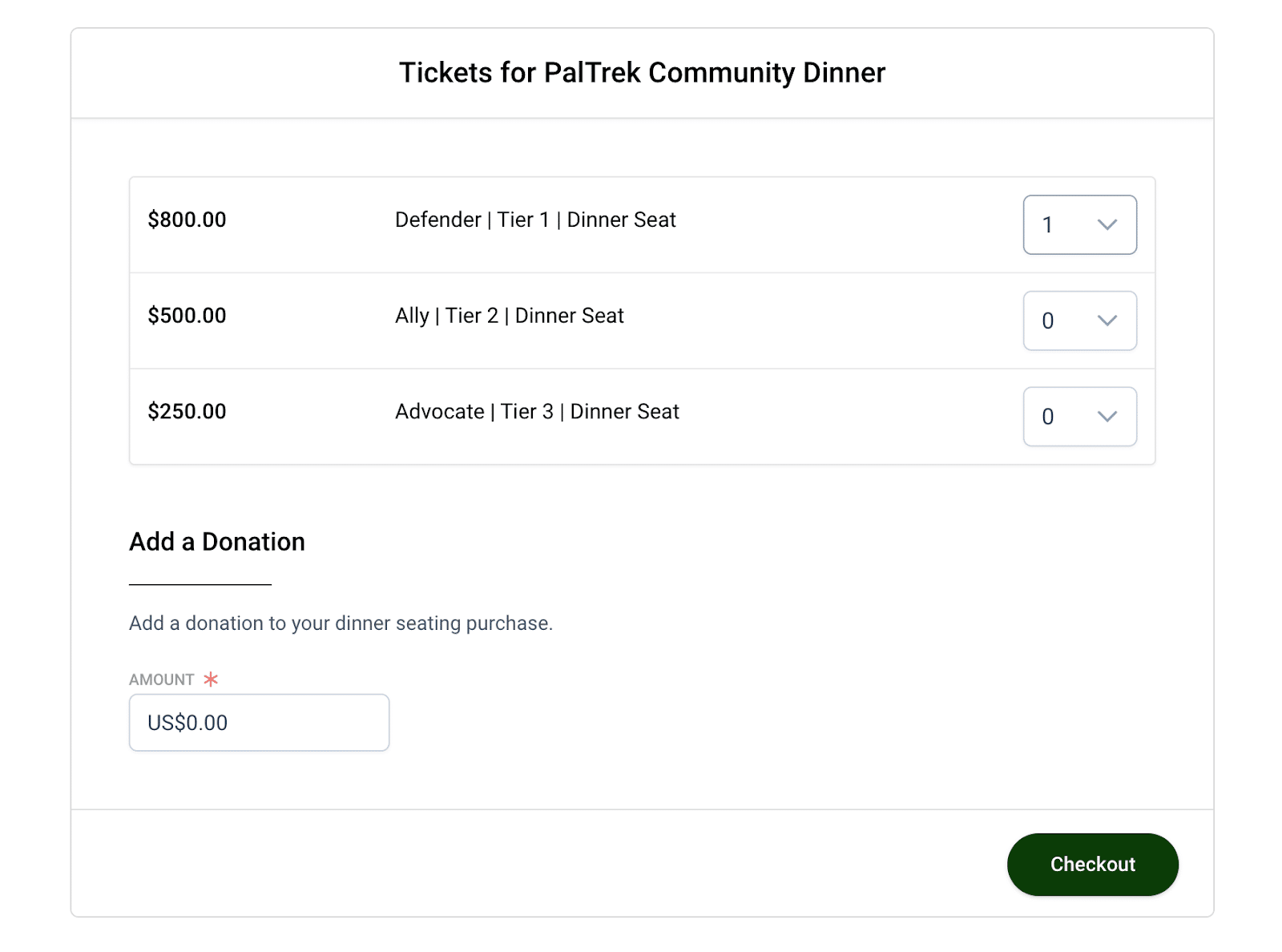The width and height of the screenshot is (1282, 952).
Task: Select the donation AMOUNT input field
Action: 258,722
